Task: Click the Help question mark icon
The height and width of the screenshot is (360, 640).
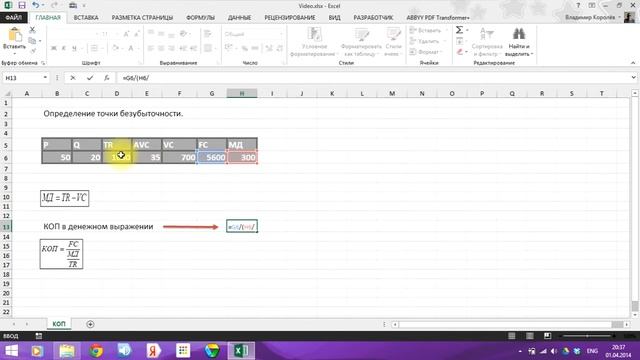Action: pos(578,5)
